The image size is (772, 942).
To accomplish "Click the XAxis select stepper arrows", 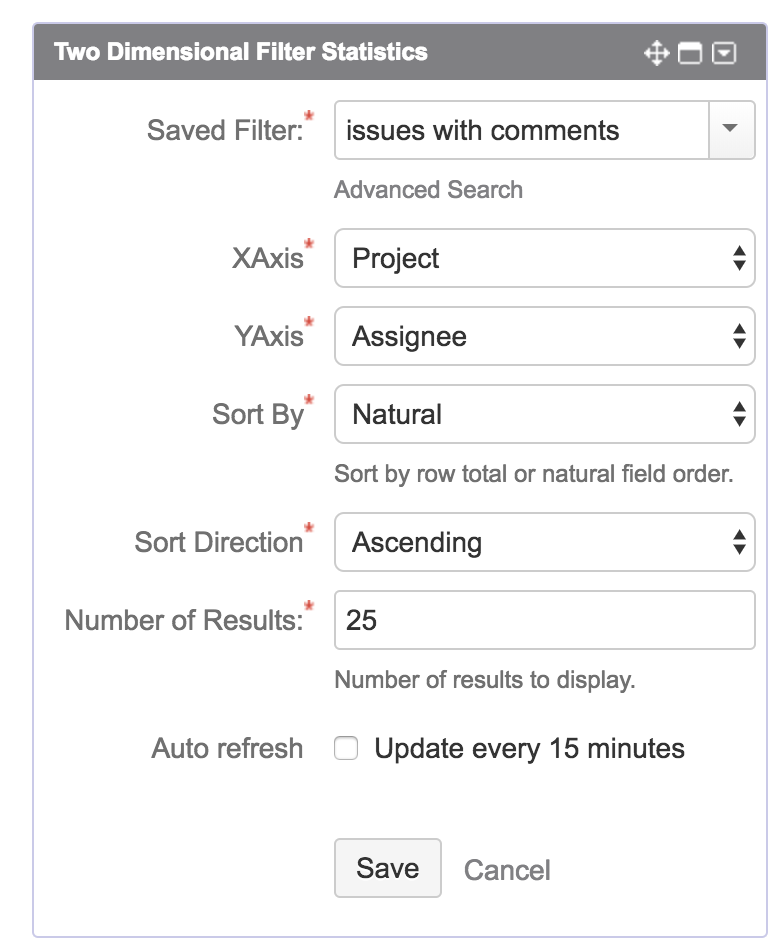I will pyautogui.click(x=741, y=258).
